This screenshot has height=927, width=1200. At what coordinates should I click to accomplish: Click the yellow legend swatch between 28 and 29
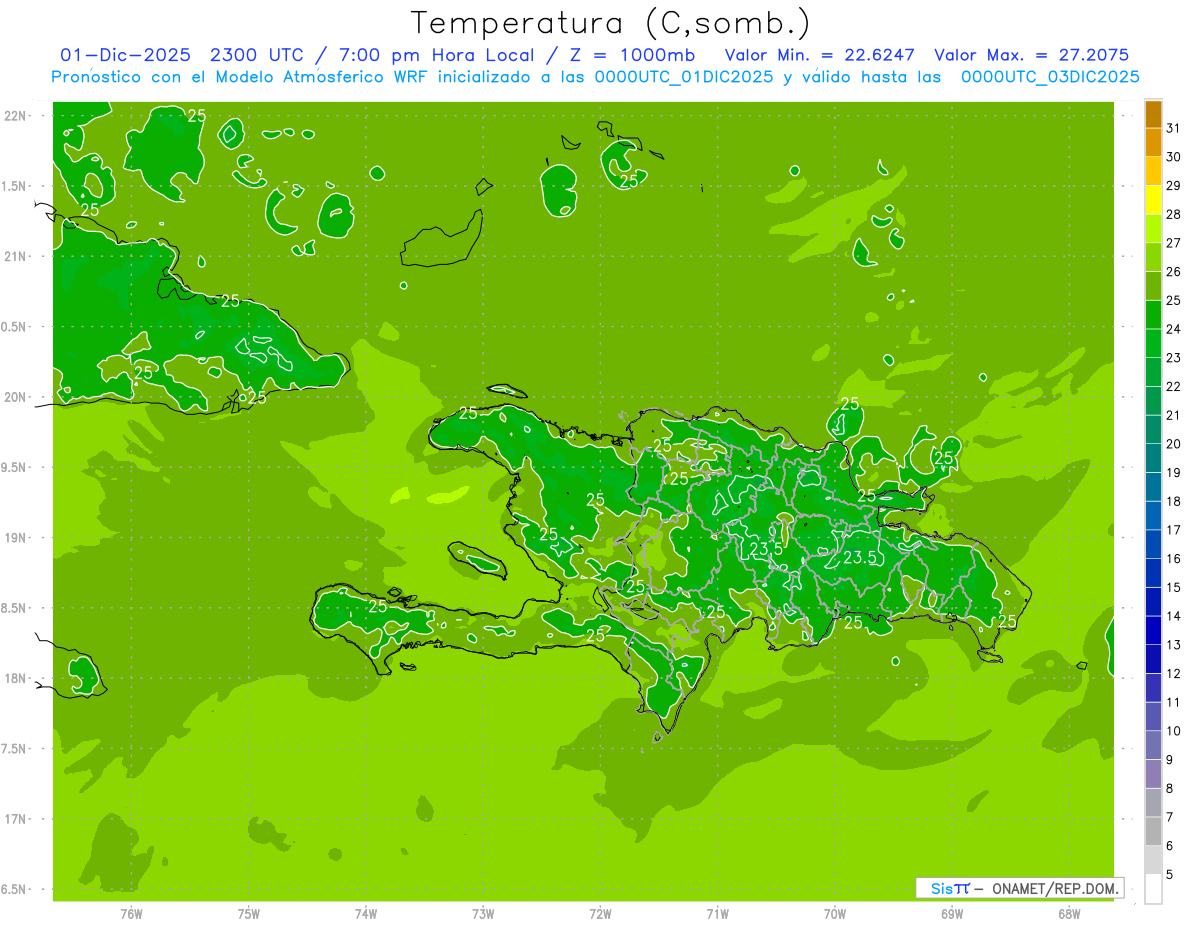[x=1153, y=201]
